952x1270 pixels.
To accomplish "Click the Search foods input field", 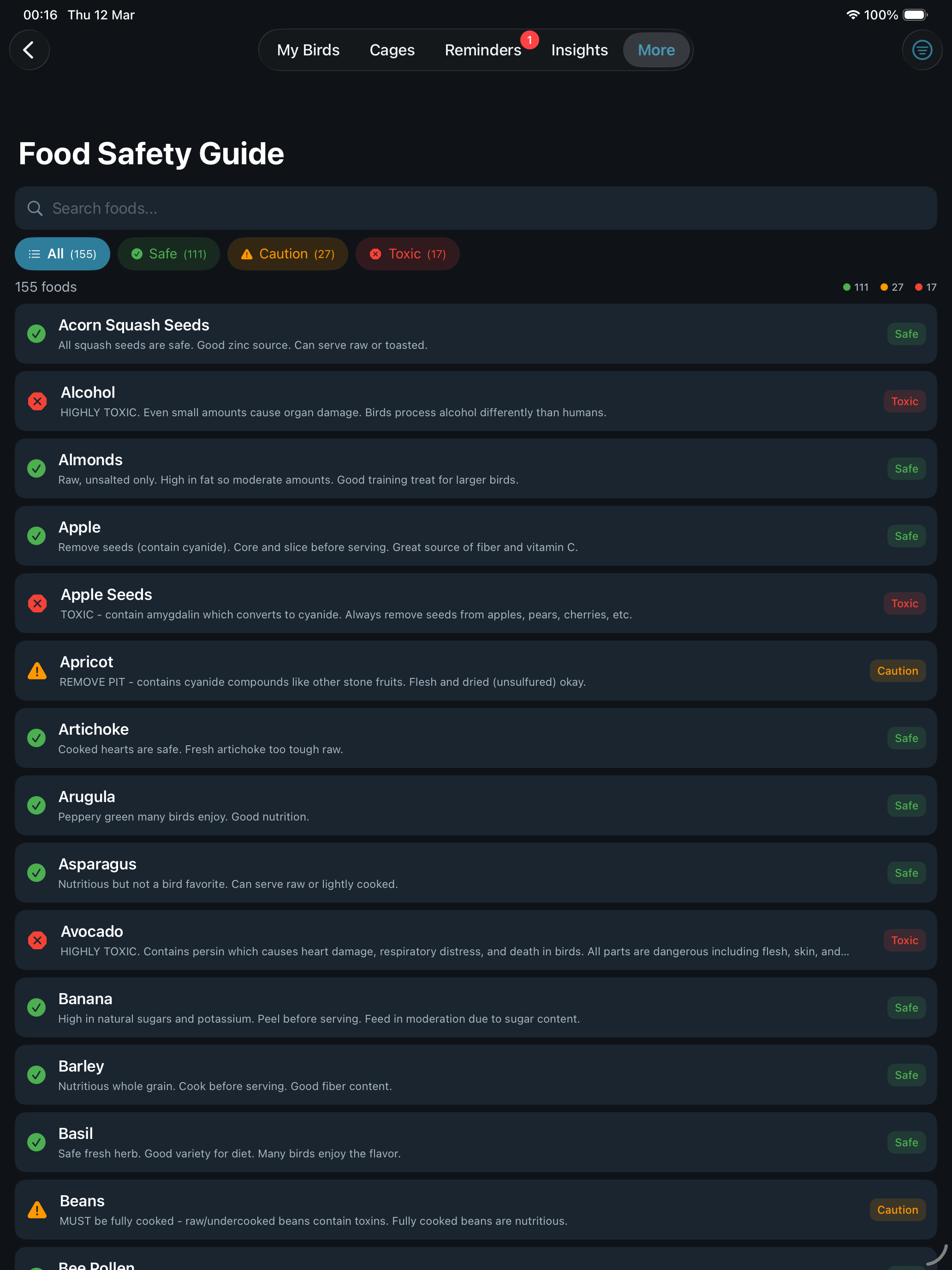I will pos(476,209).
